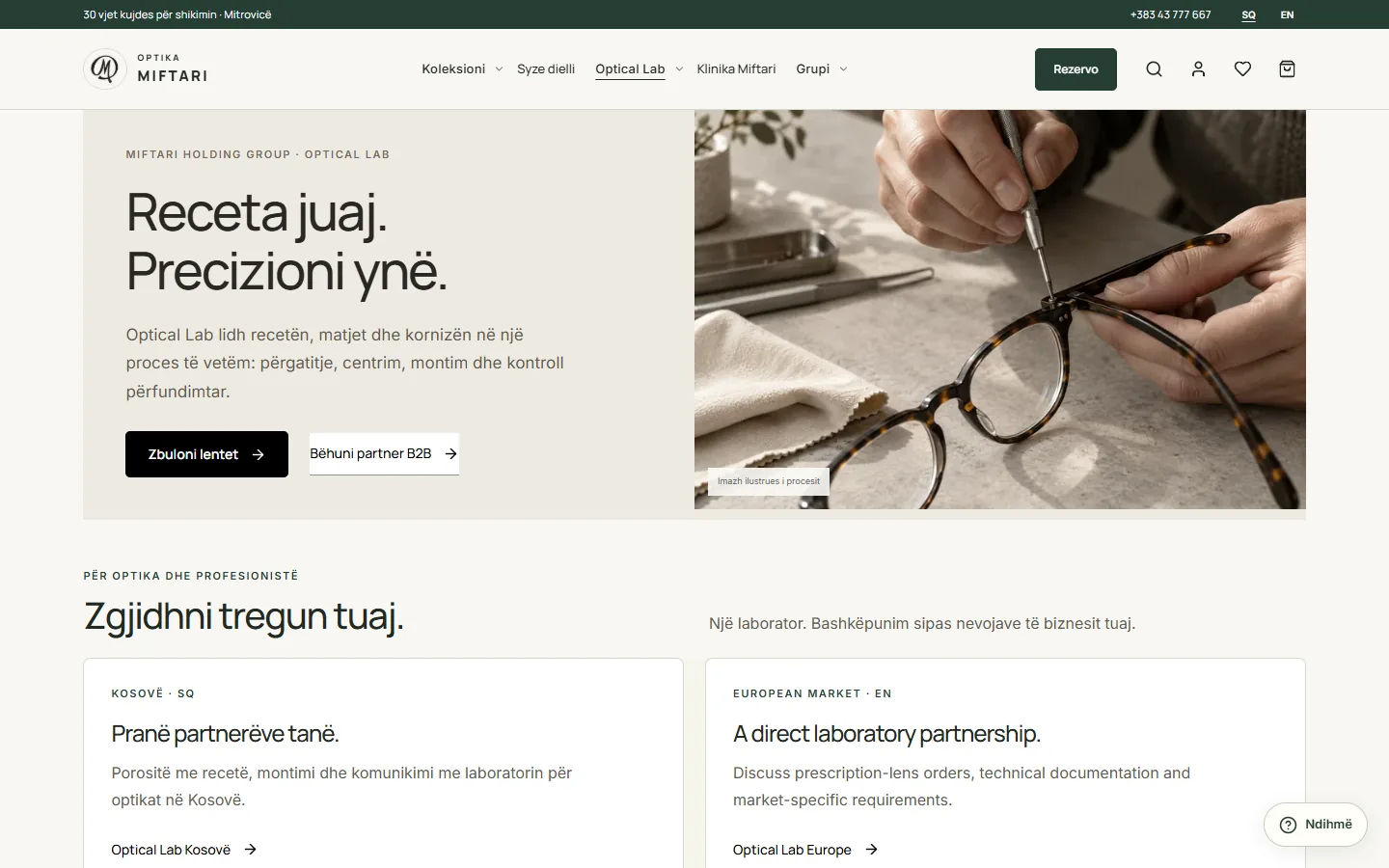Click the EUROPEAN MARKET · EN card label
Image resolution: width=1389 pixels, height=868 pixels.
tap(812, 693)
